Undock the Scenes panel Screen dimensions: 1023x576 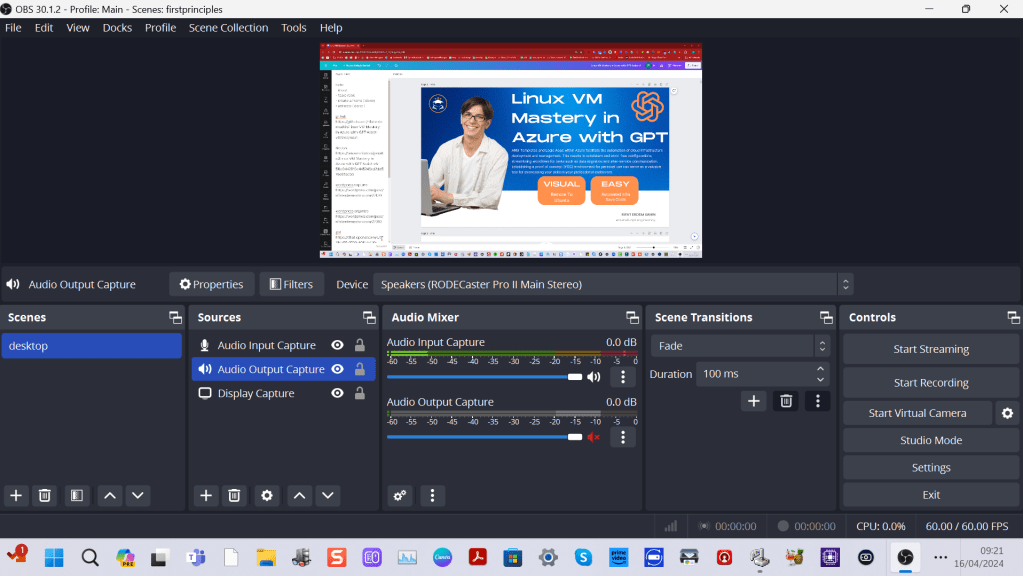(176, 318)
